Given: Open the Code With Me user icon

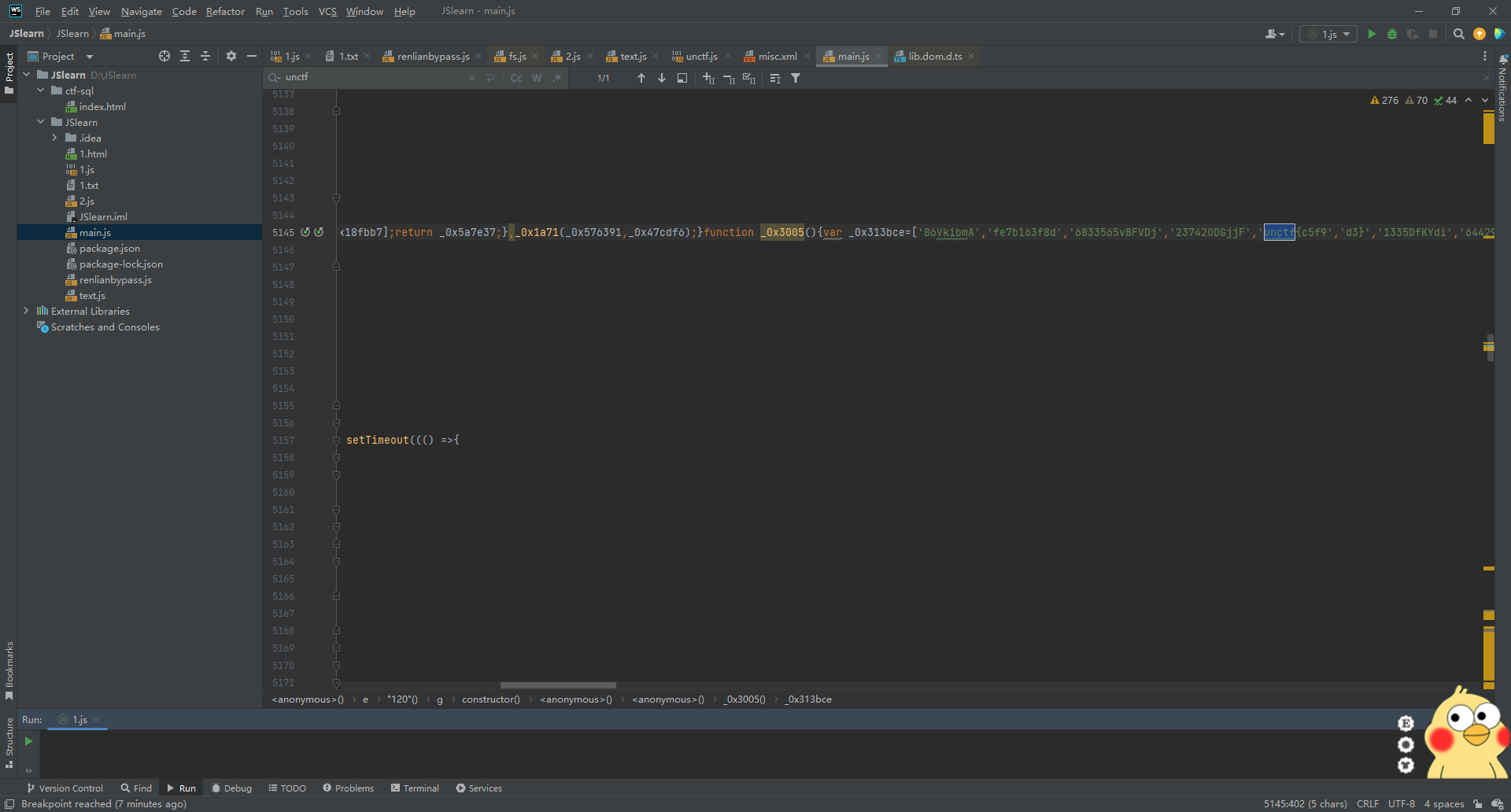Looking at the screenshot, I should [1275, 34].
